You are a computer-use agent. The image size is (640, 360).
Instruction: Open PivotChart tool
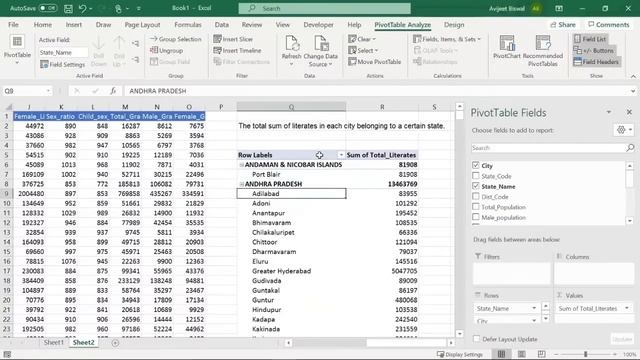pyautogui.click(x=507, y=47)
